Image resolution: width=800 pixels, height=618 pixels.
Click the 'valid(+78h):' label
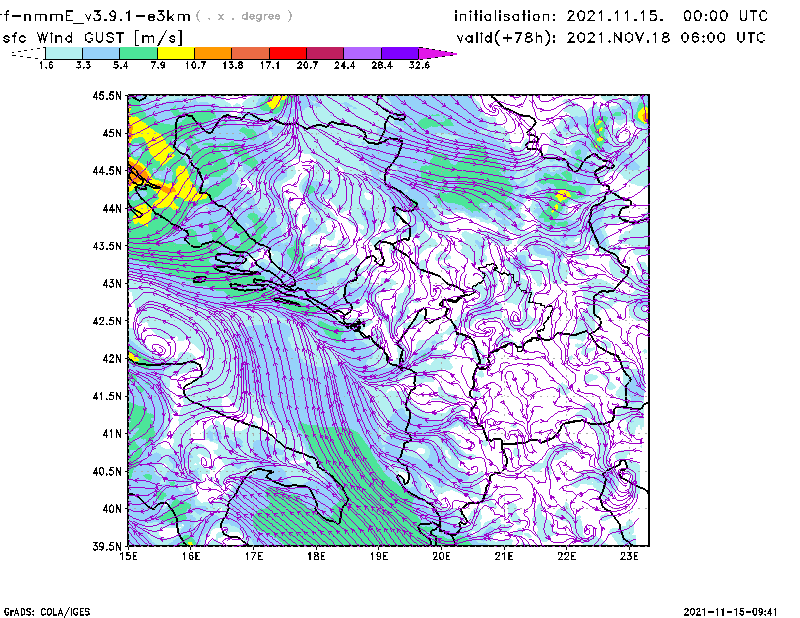point(507,38)
